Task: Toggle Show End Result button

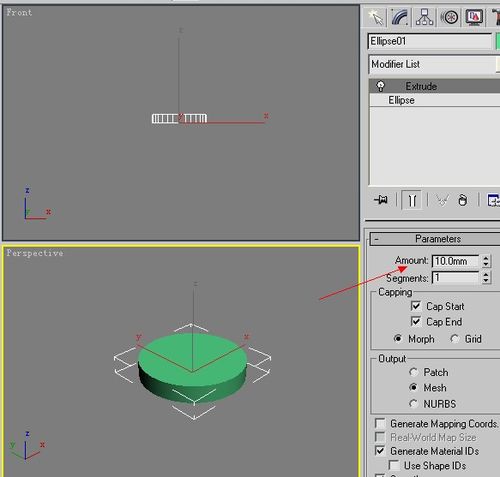Action: tap(412, 200)
